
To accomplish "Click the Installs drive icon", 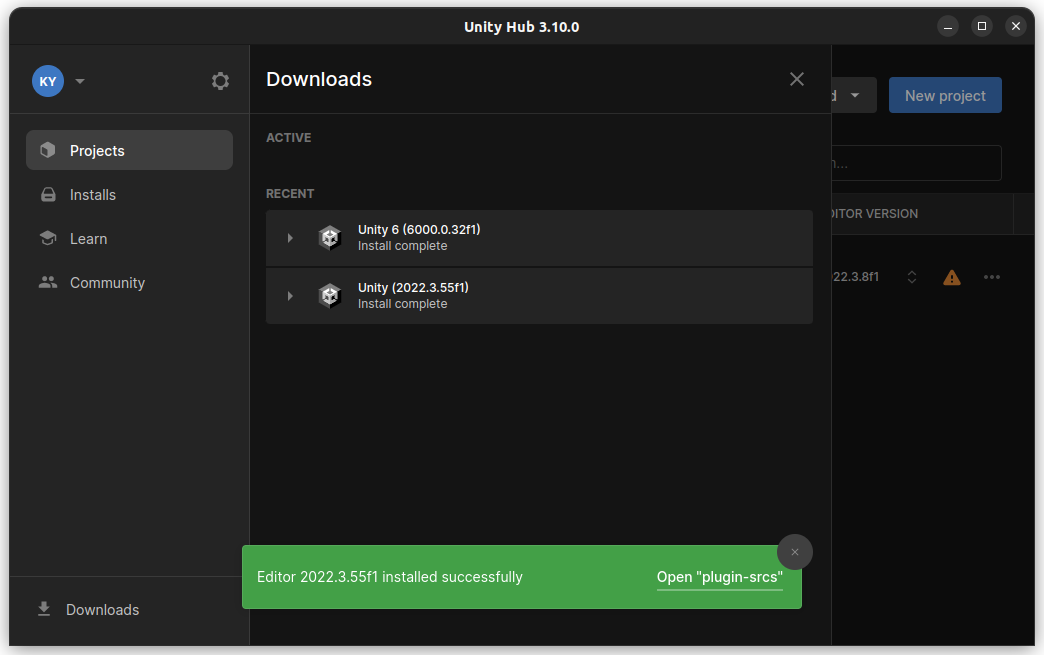I will tap(48, 194).
